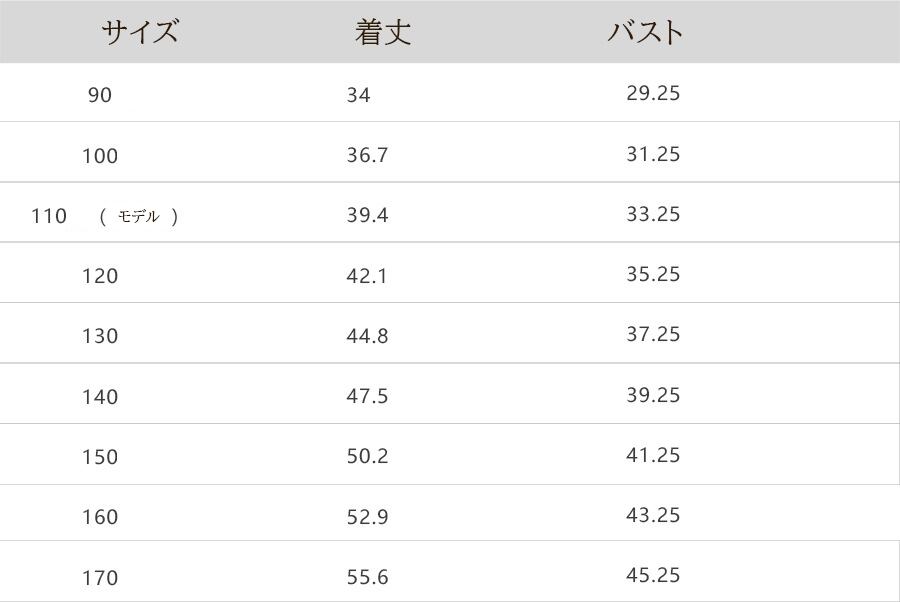
Task: Click the モデル label beside 110
Action: point(139,216)
